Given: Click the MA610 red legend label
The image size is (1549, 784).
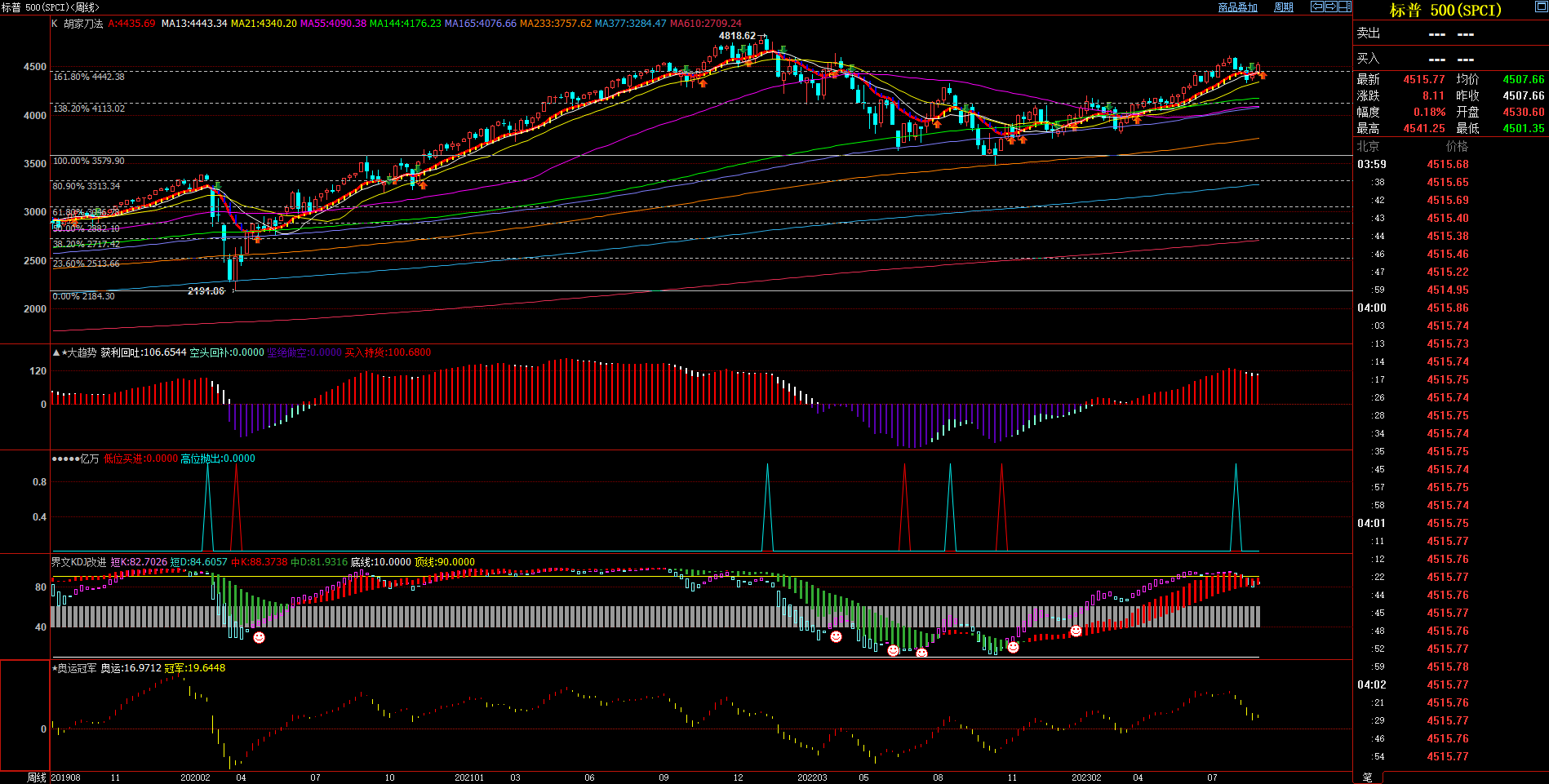Looking at the screenshot, I should click(705, 24).
